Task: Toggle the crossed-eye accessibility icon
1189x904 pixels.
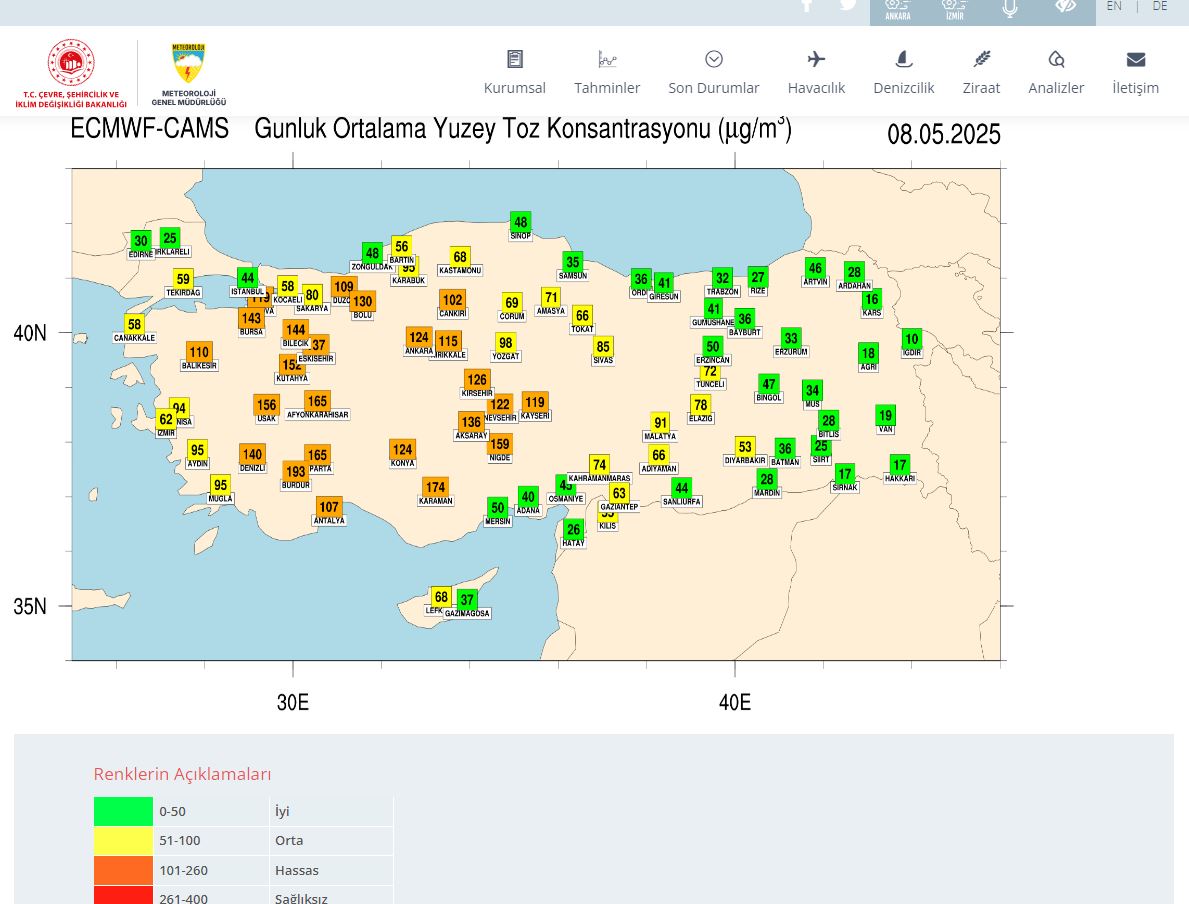Action: click(1065, 6)
